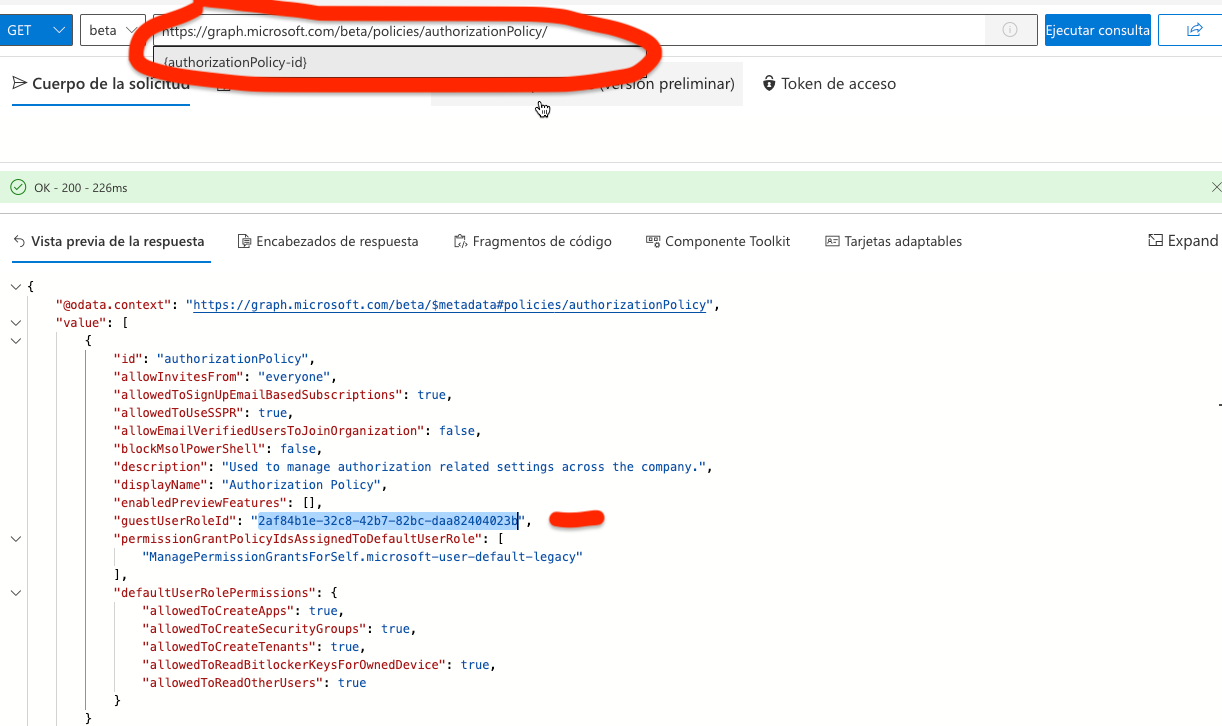Open the Tarjetas adaptables tab
1222x726 pixels.
point(893,241)
